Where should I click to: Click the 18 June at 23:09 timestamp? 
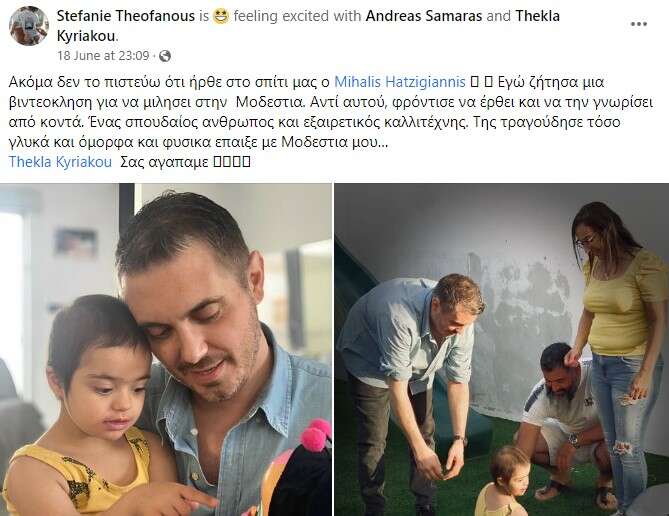[x=103, y=56]
